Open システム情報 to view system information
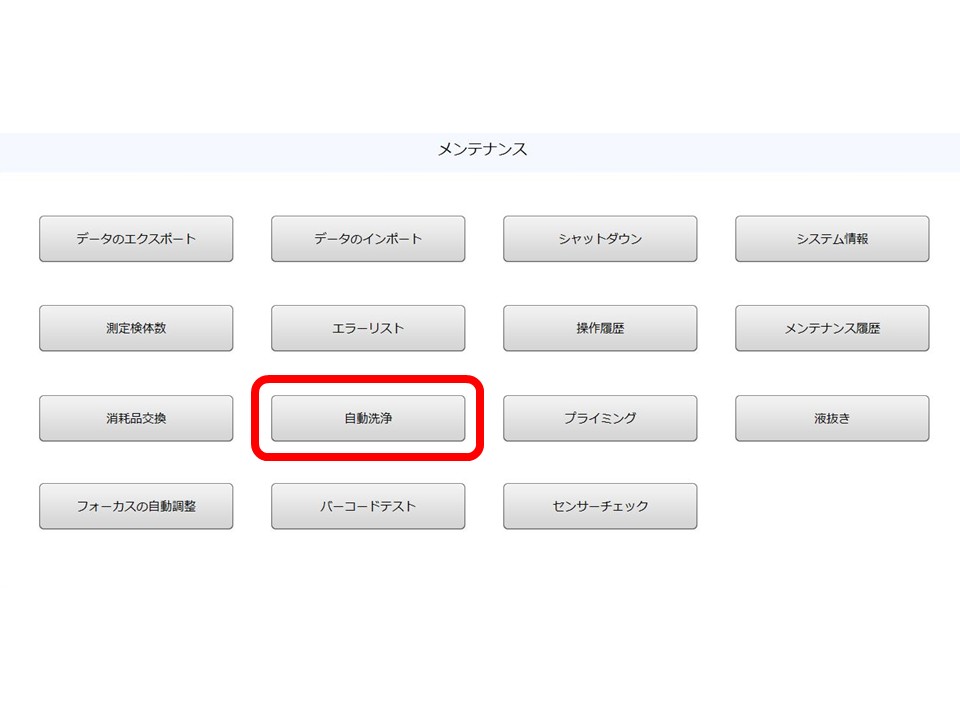Screen dimensions: 960x720 [x=833, y=238]
